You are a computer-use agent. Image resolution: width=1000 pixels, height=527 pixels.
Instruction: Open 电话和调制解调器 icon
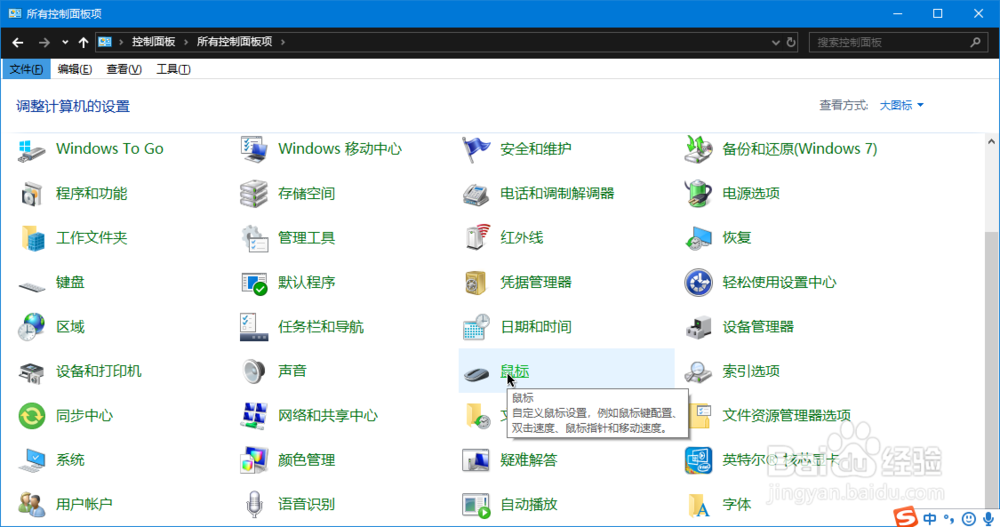(476, 194)
